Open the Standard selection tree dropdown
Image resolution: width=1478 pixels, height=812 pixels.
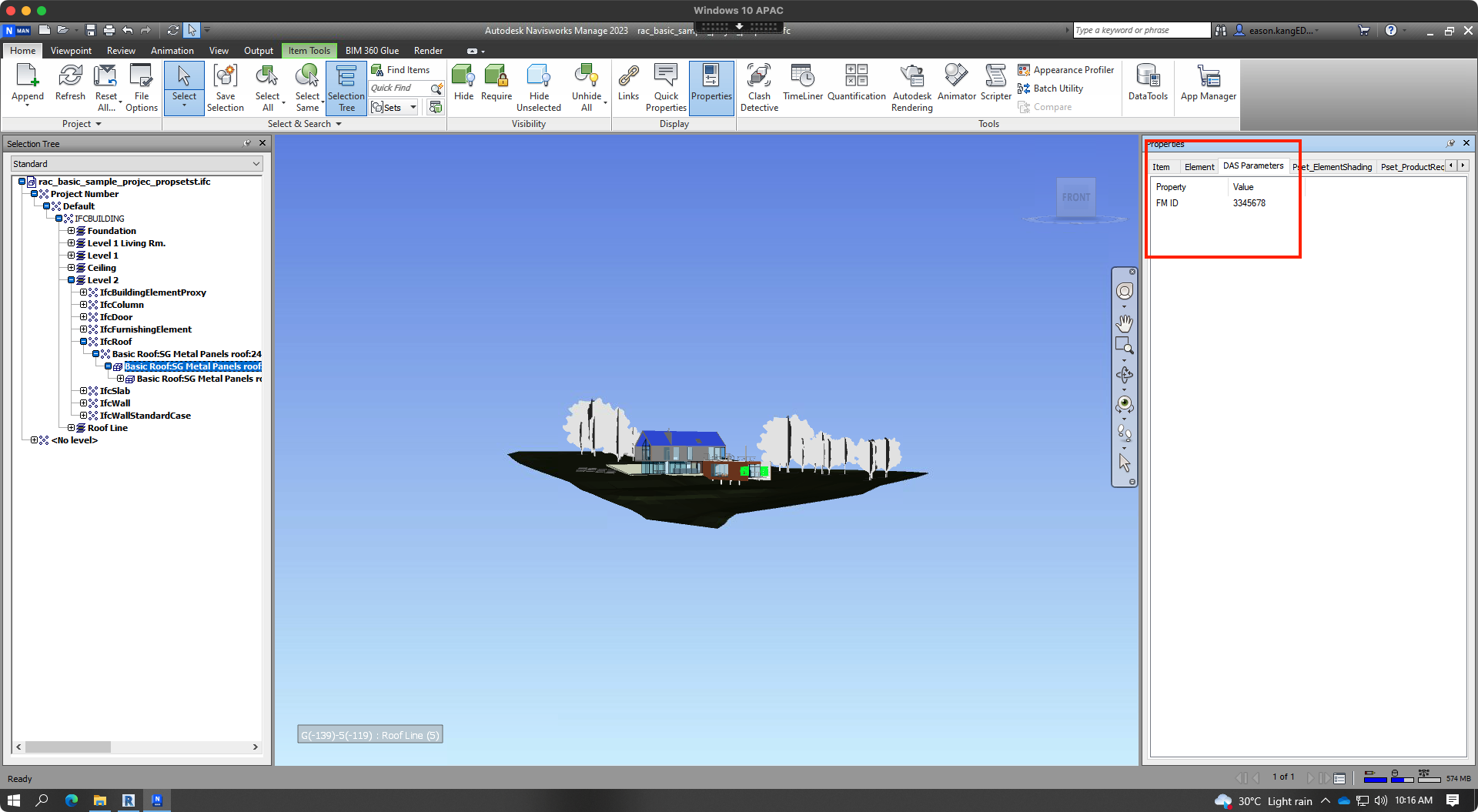(256, 163)
